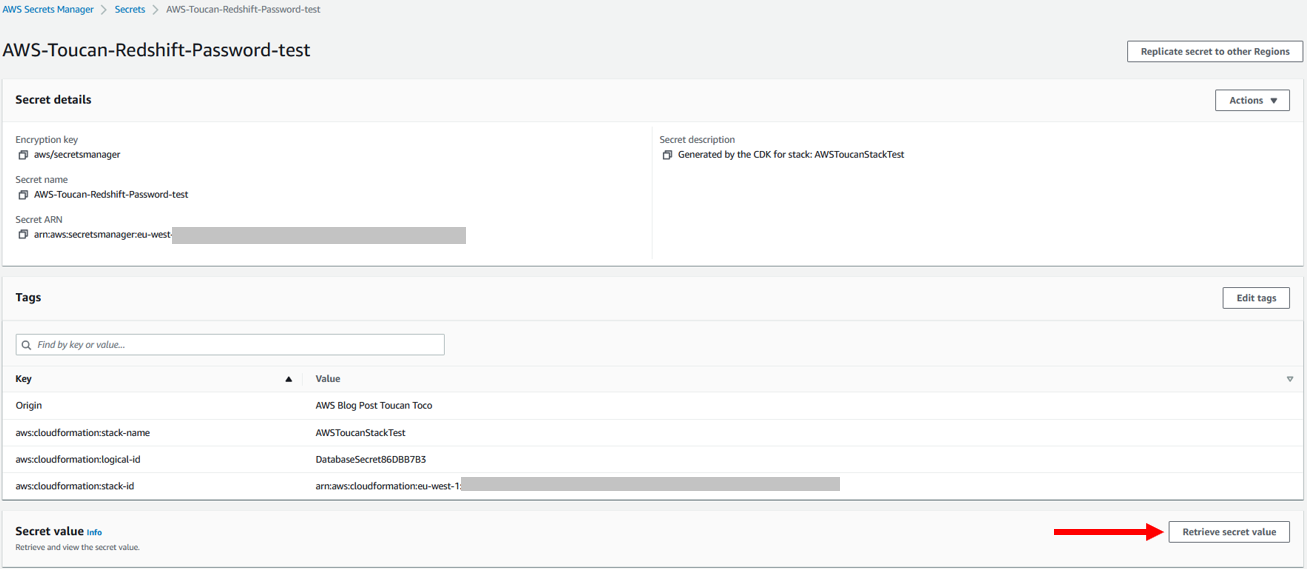
Task: Select 'AWSToucanStackTest' tag value
Action: 360,433
